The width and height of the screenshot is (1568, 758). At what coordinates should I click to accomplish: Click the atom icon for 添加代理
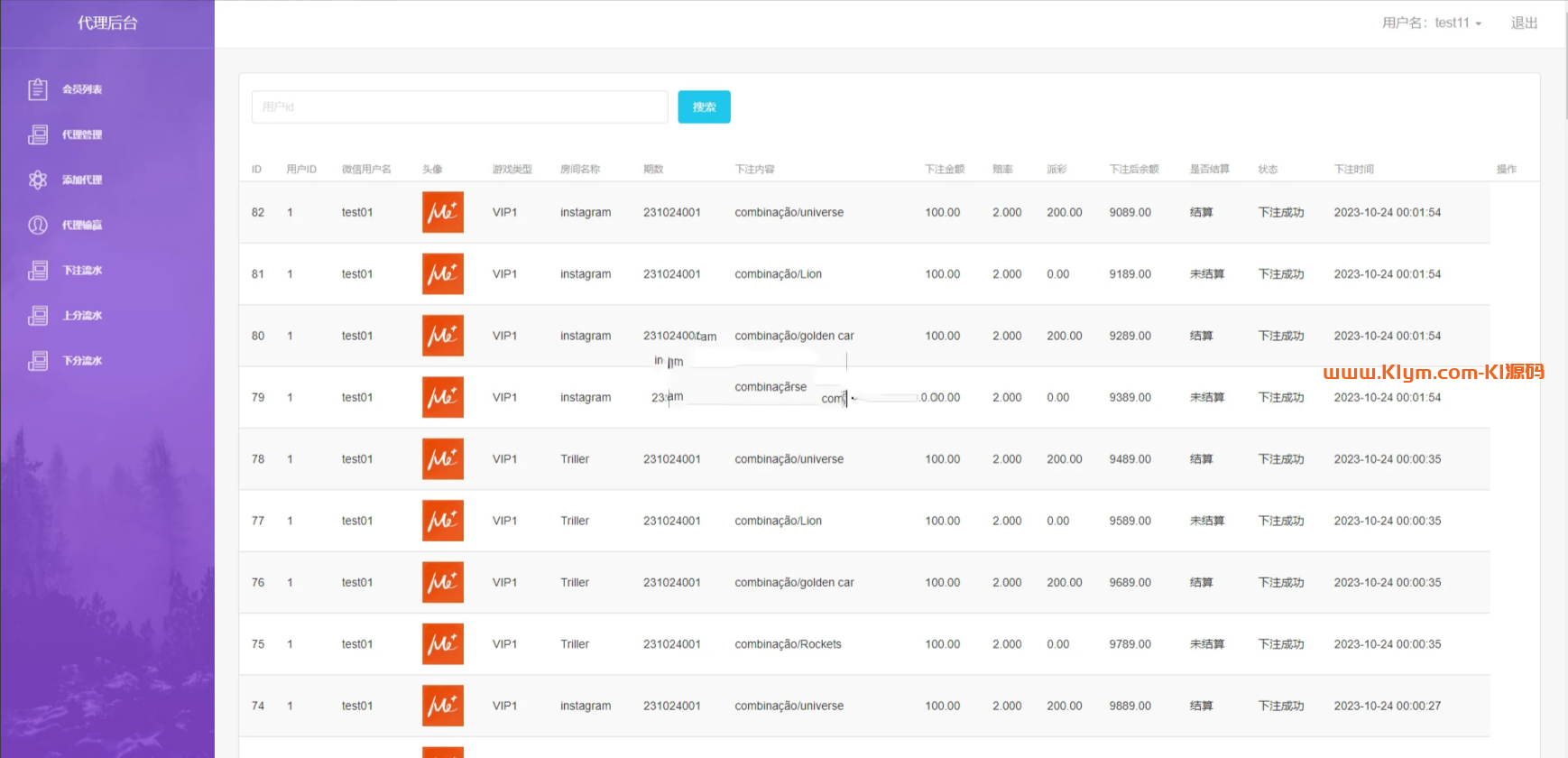point(38,180)
